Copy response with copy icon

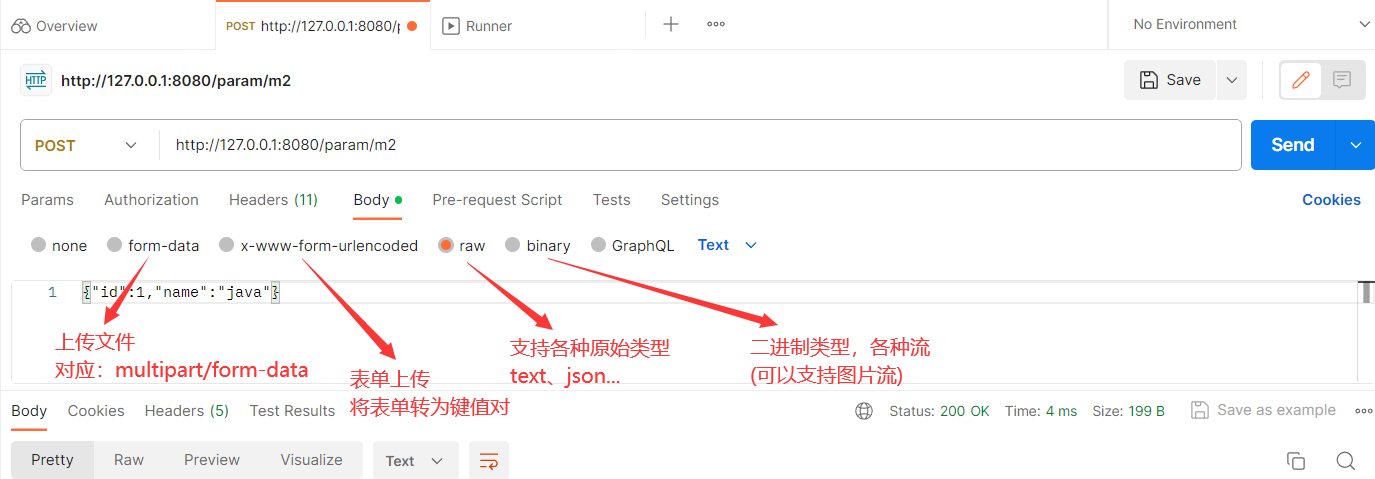point(1296,461)
